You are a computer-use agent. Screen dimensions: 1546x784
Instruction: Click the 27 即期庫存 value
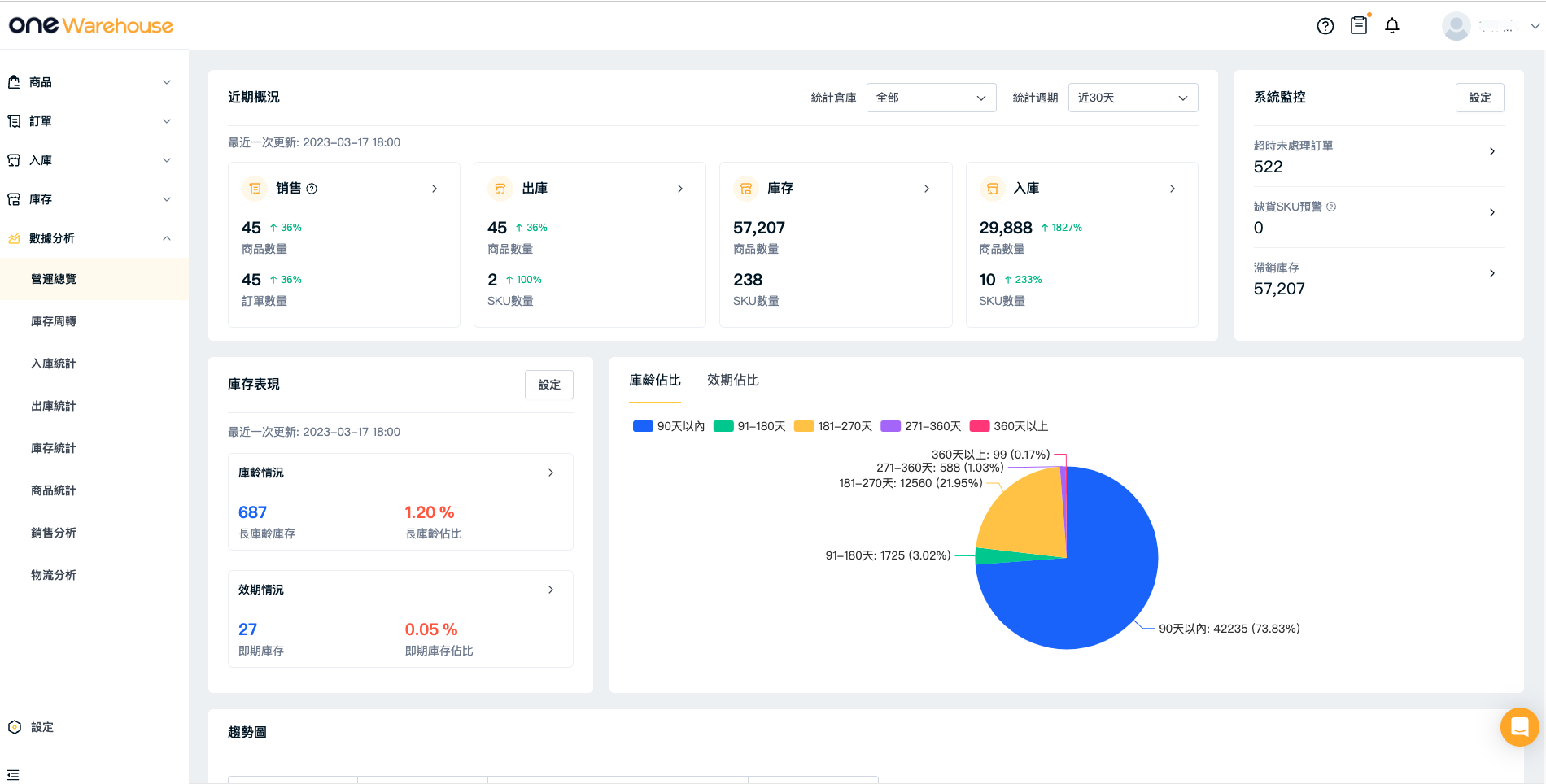coord(247,629)
